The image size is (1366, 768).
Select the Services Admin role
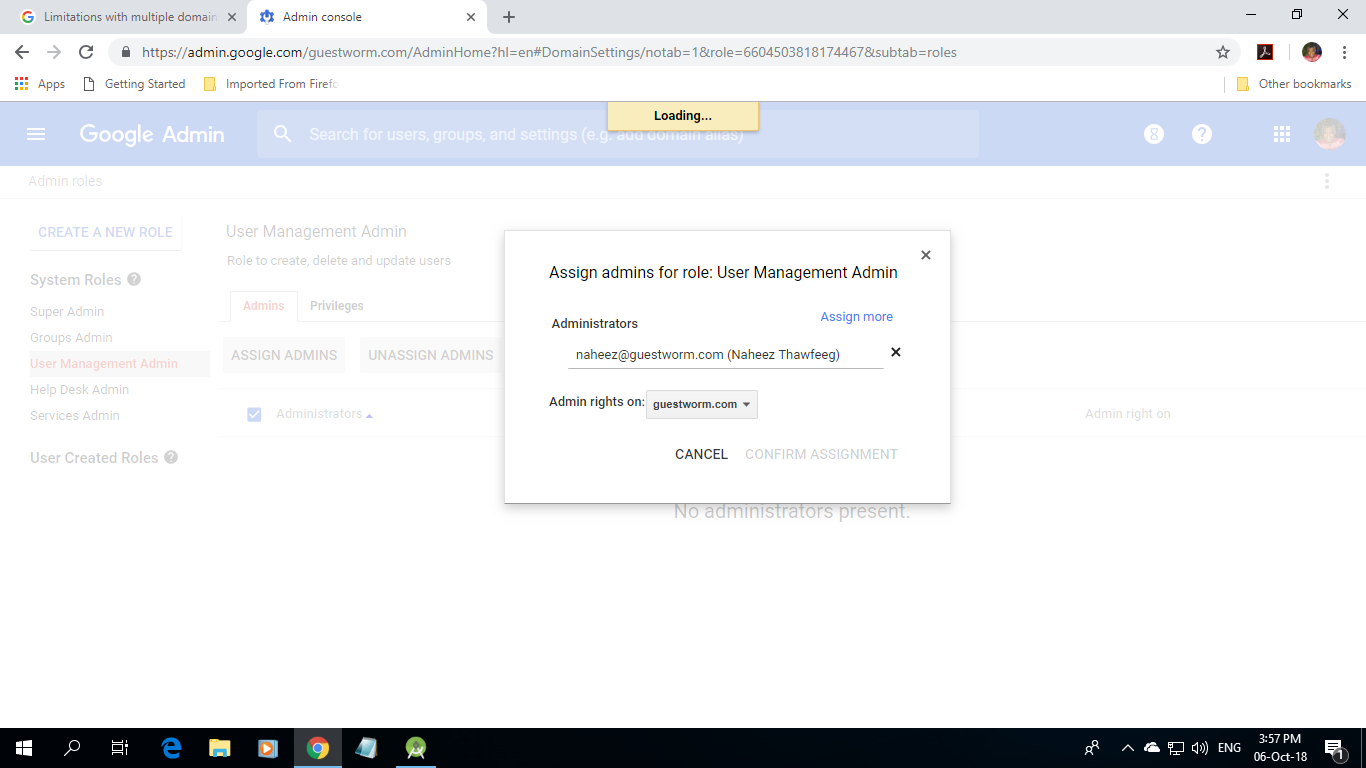75,415
